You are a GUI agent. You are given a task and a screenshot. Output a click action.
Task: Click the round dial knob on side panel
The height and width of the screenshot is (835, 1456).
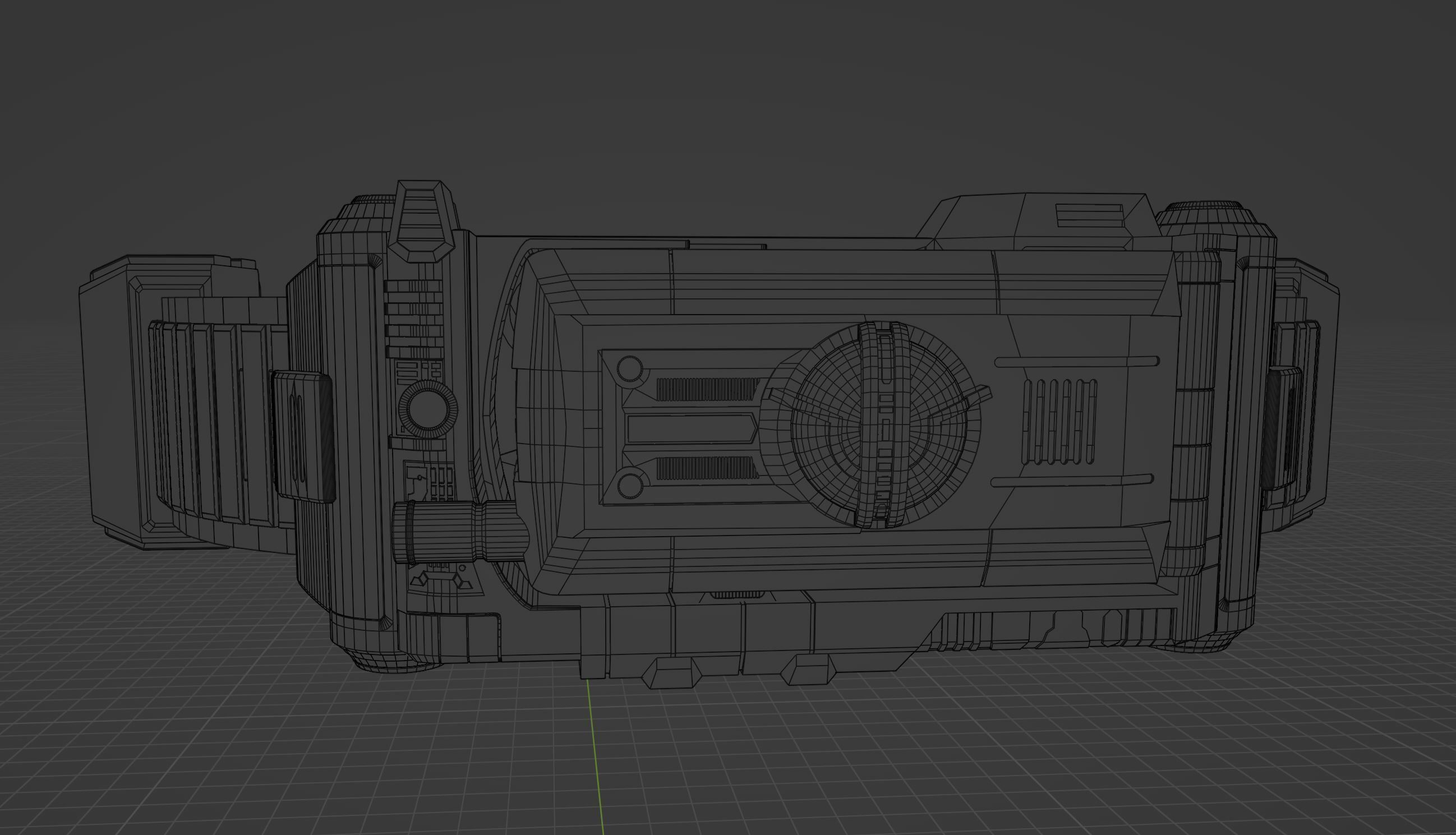(x=428, y=409)
